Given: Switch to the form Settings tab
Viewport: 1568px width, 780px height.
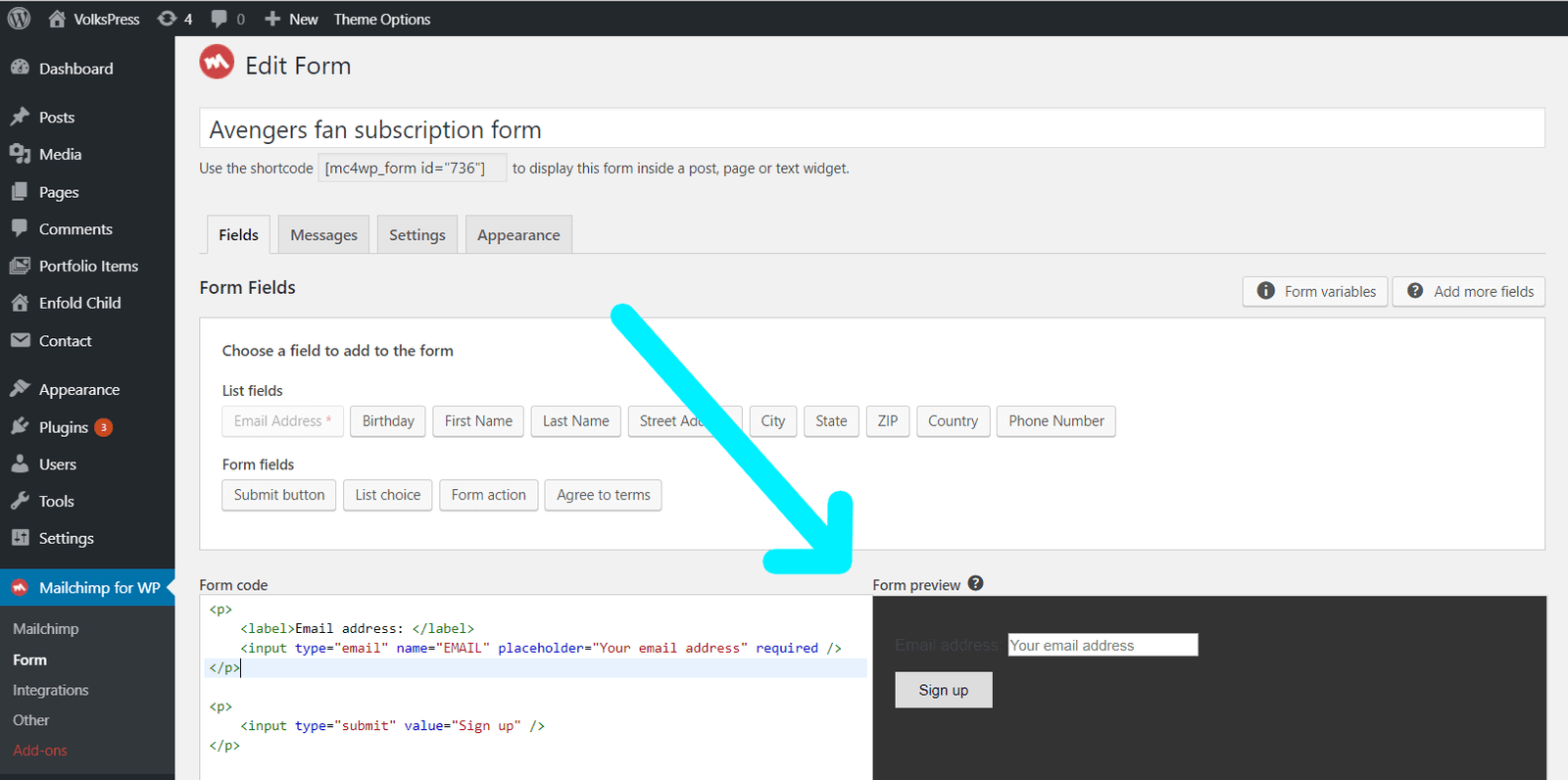Looking at the screenshot, I should coord(416,234).
